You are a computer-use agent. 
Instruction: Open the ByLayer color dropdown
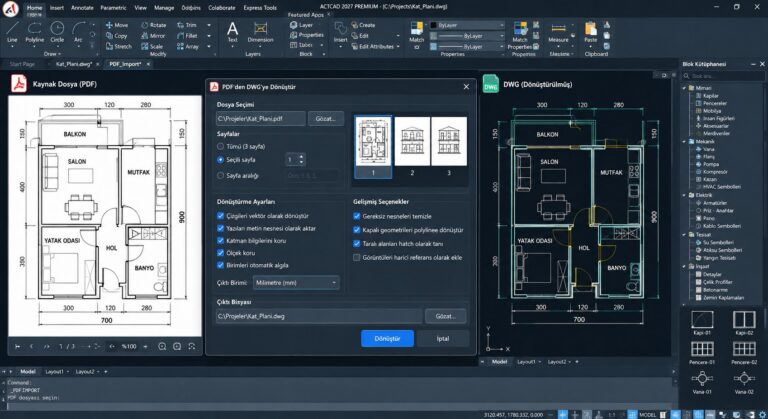pyautogui.click(x=467, y=25)
